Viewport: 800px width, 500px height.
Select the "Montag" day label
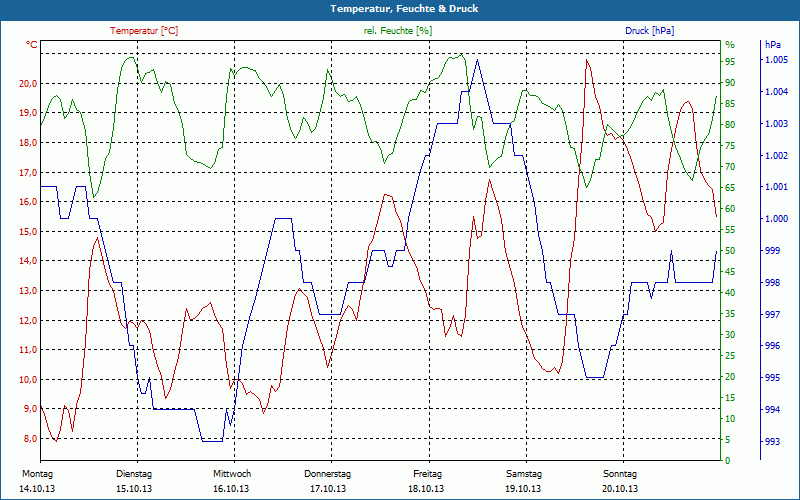[37, 474]
